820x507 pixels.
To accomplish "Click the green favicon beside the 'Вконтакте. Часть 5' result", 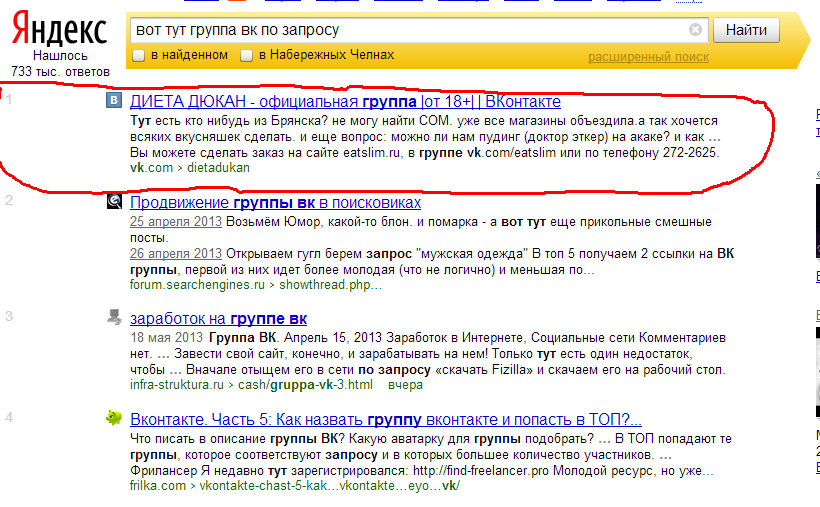I will coord(114,418).
